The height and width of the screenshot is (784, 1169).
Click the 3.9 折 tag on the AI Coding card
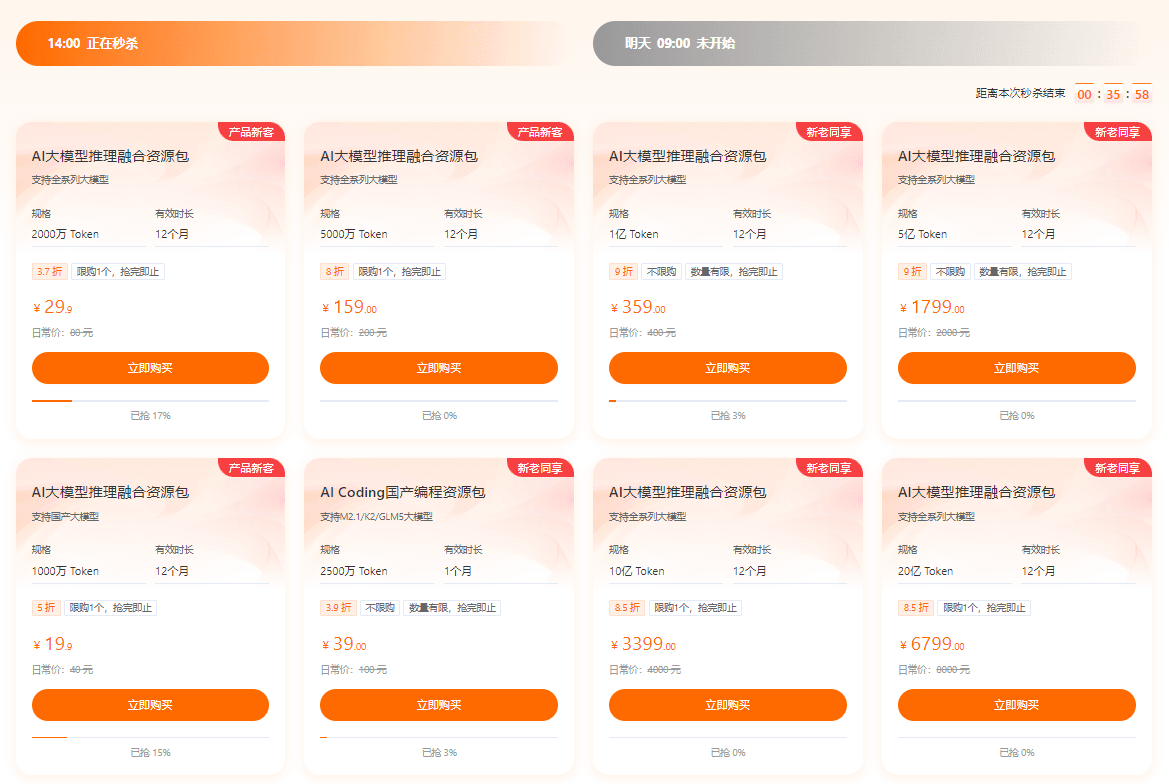338,608
